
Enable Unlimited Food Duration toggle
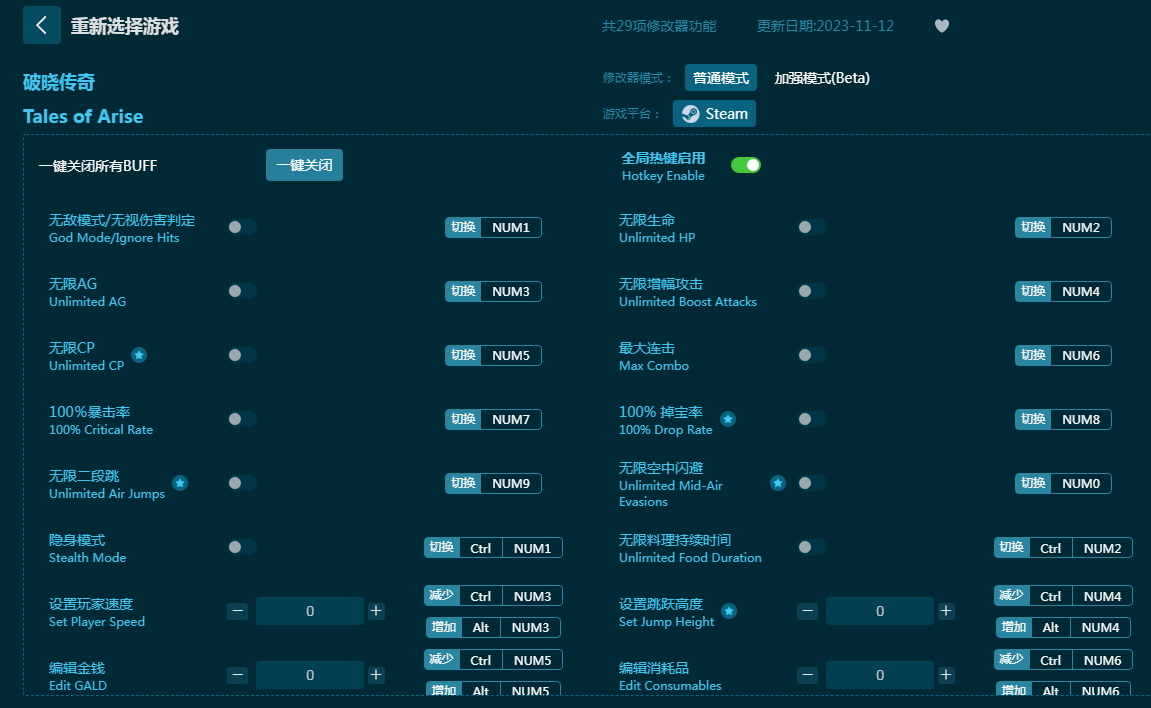pyautogui.click(x=812, y=547)
